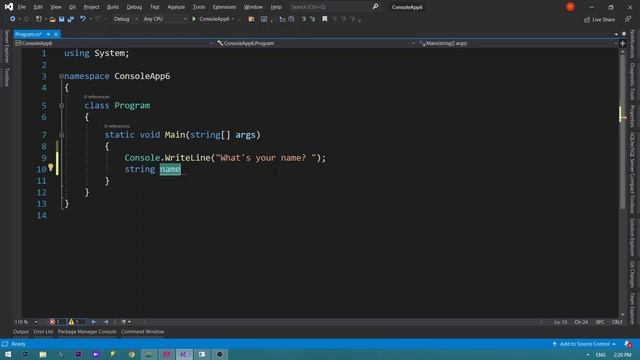Screen dimensions: 640x360
Task: Click the lightbulb quick actions icon
Action: point(51,167)
